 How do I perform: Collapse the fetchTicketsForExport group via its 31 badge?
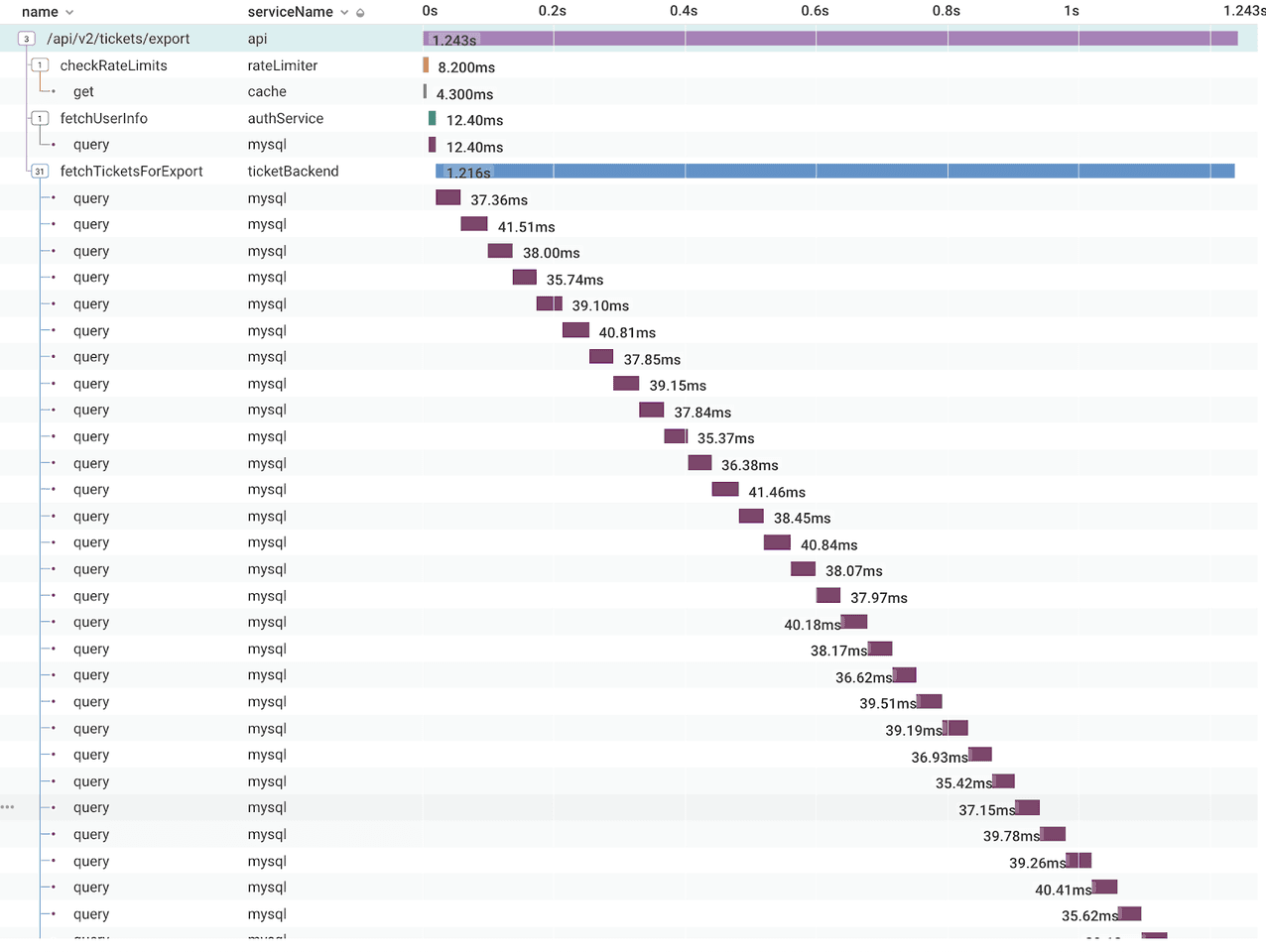coord(40,171)
